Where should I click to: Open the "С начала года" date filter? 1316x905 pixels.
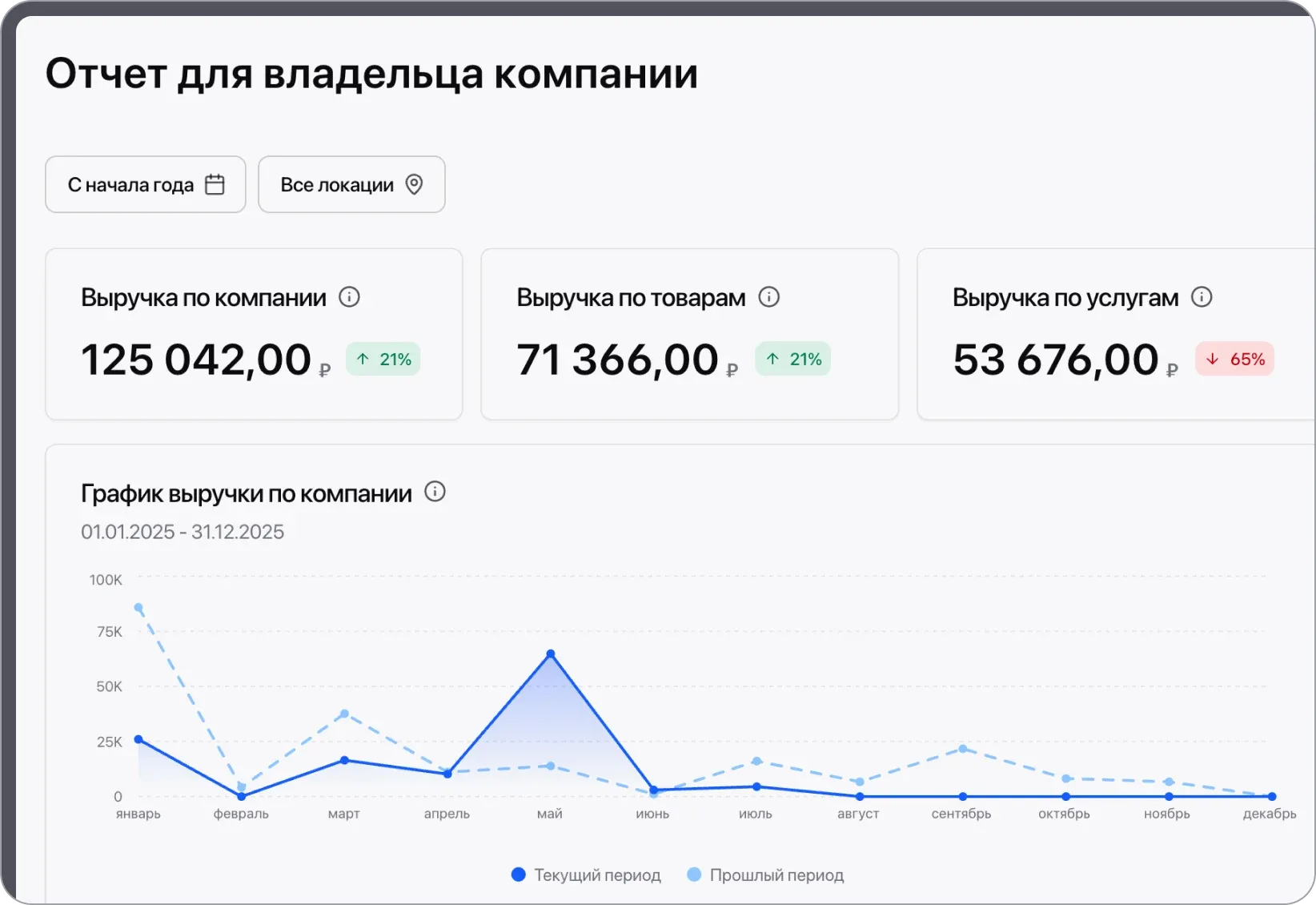point(145,184)
